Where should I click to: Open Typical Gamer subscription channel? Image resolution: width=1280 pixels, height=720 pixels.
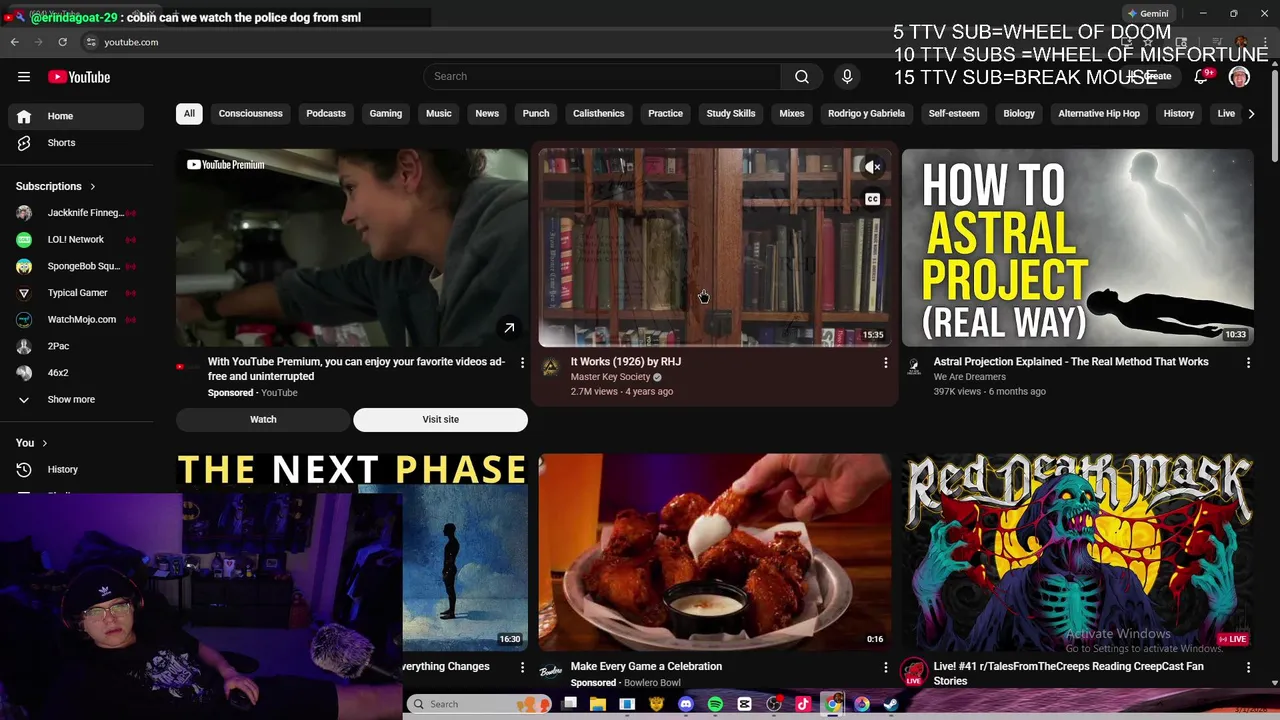(x=76, y=293)
